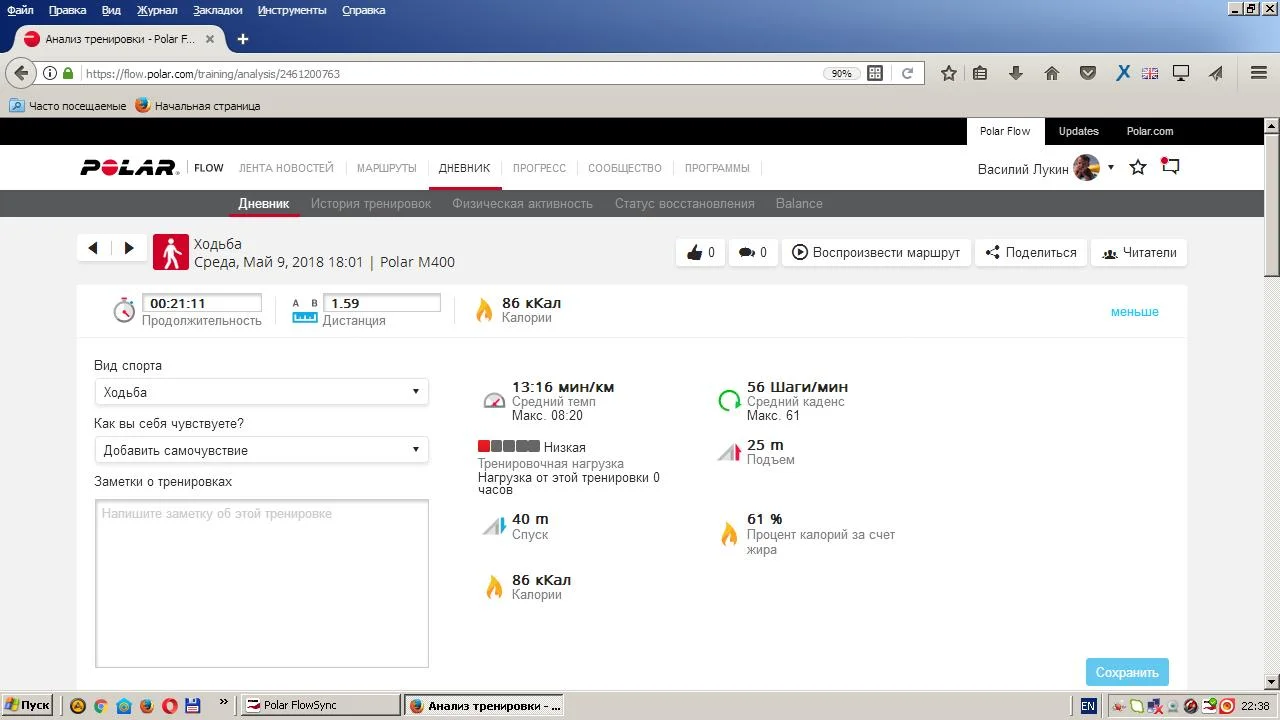Screen dimensions: 1280x720
Task: Open a new browser tab
Action: tap(242, 39)
